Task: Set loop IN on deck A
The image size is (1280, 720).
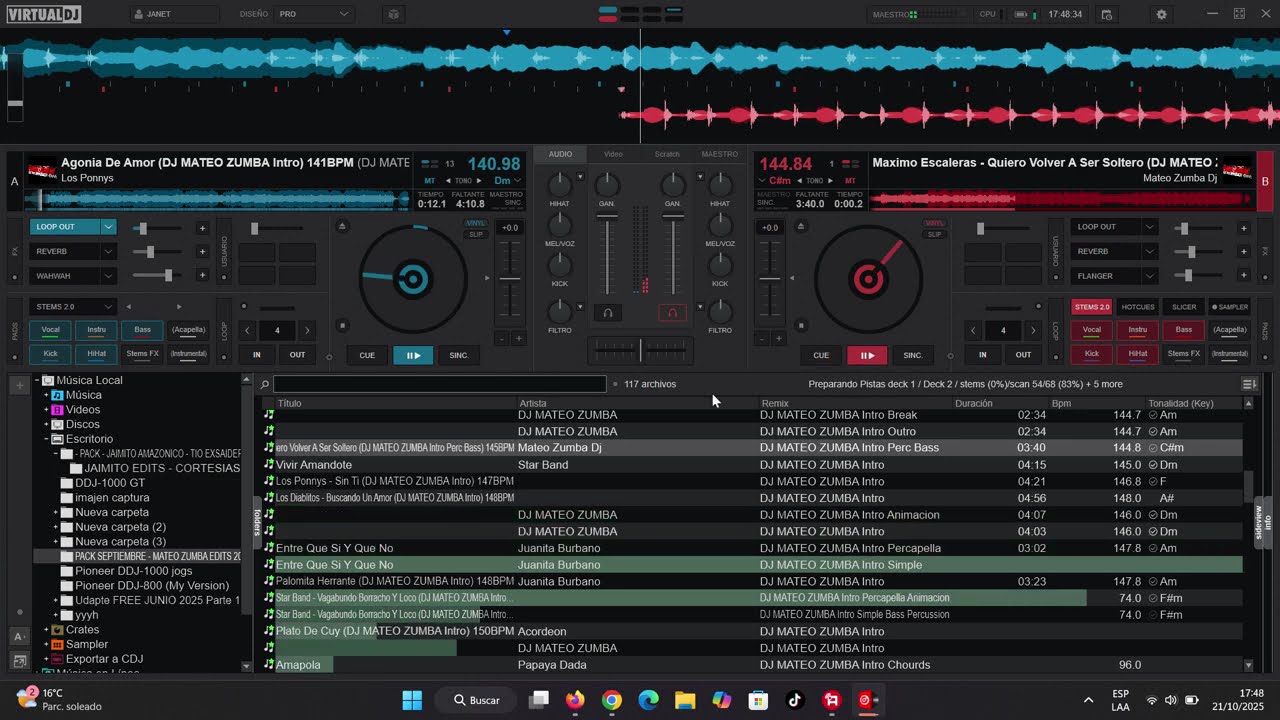Action: (257, 355)
